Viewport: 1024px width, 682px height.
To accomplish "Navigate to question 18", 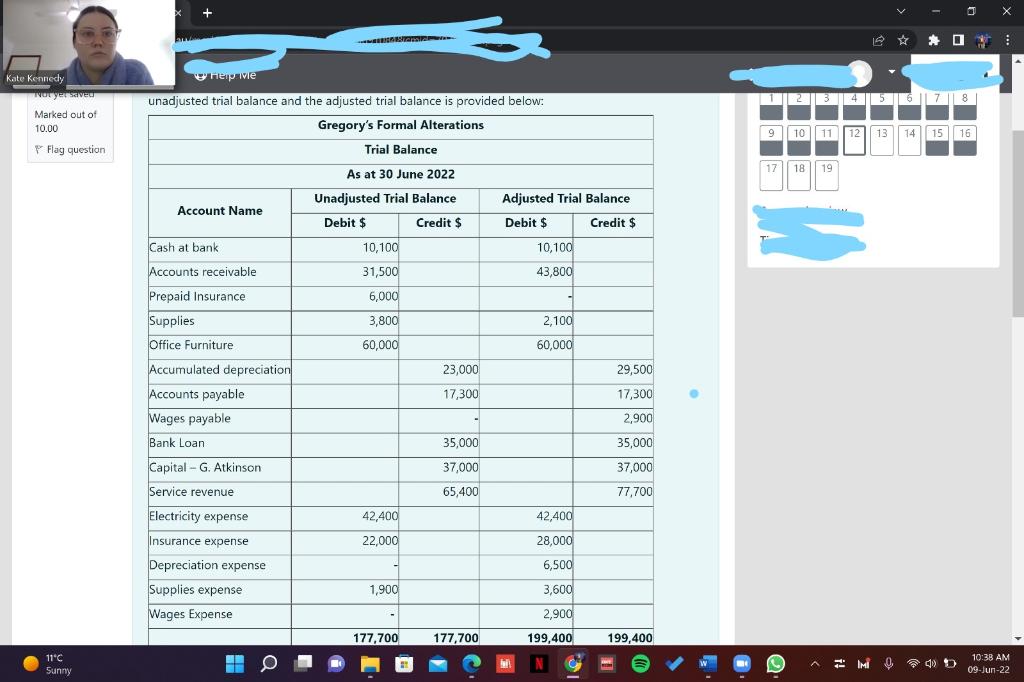I will pos(799,175).
